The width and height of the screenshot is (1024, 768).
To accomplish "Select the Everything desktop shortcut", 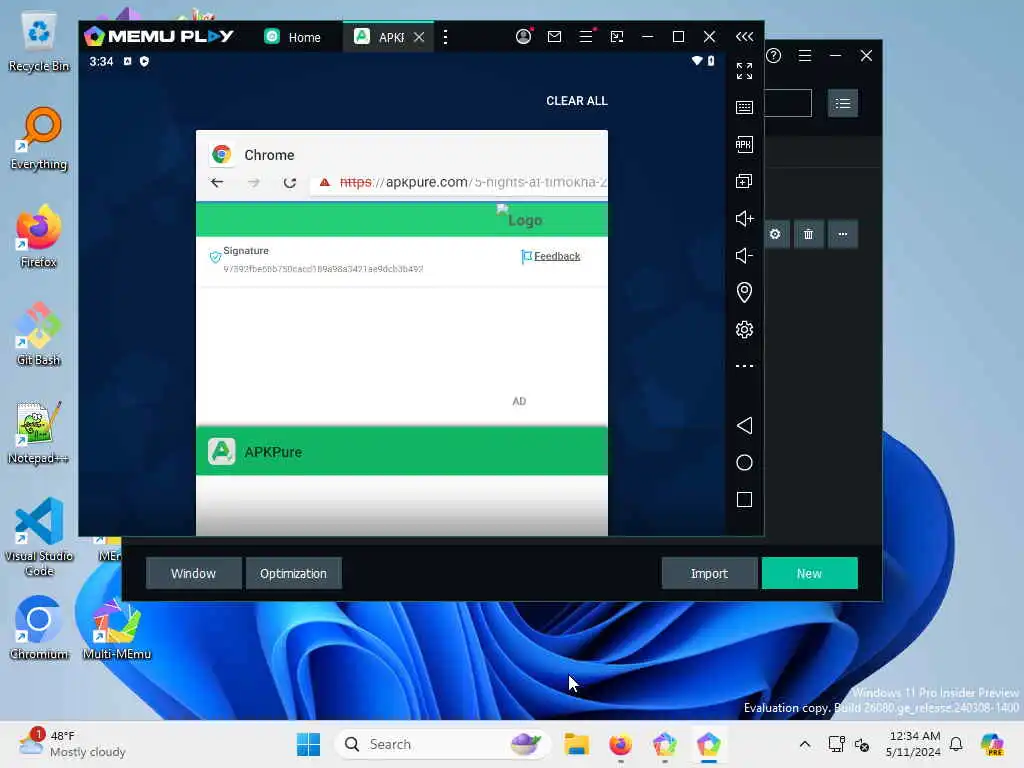I will pos(39,138).
